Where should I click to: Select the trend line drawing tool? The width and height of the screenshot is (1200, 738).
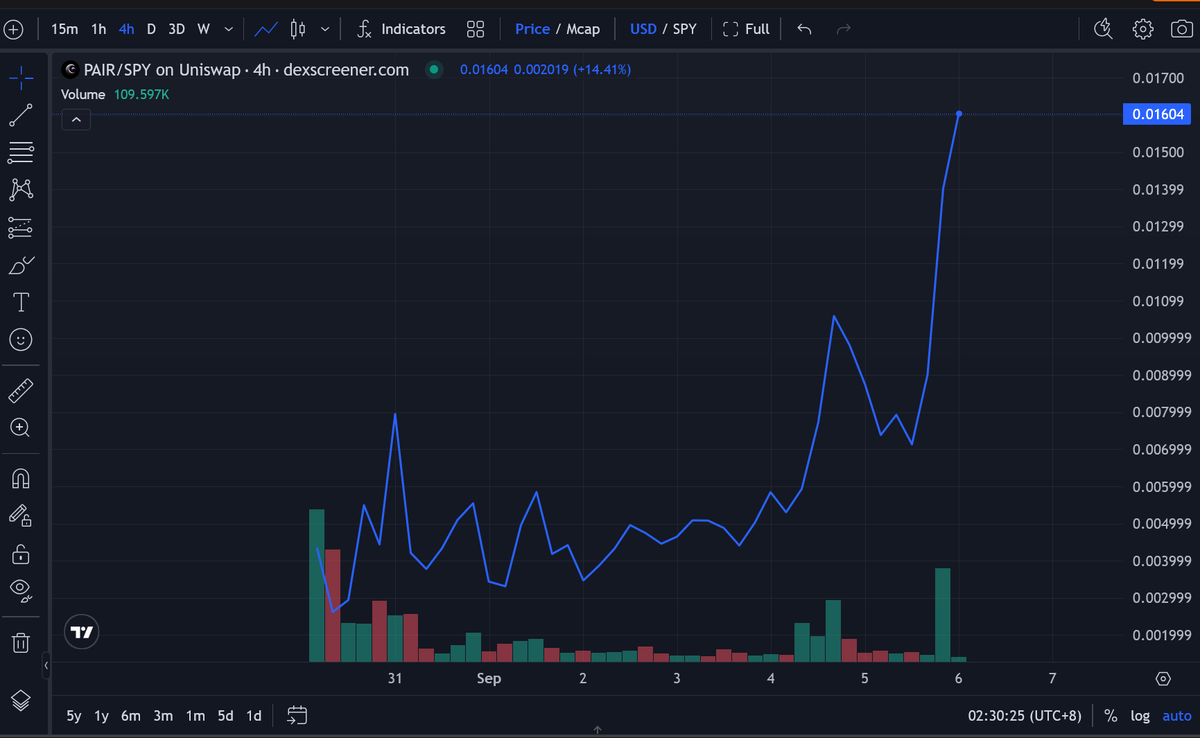click(20, 116)
